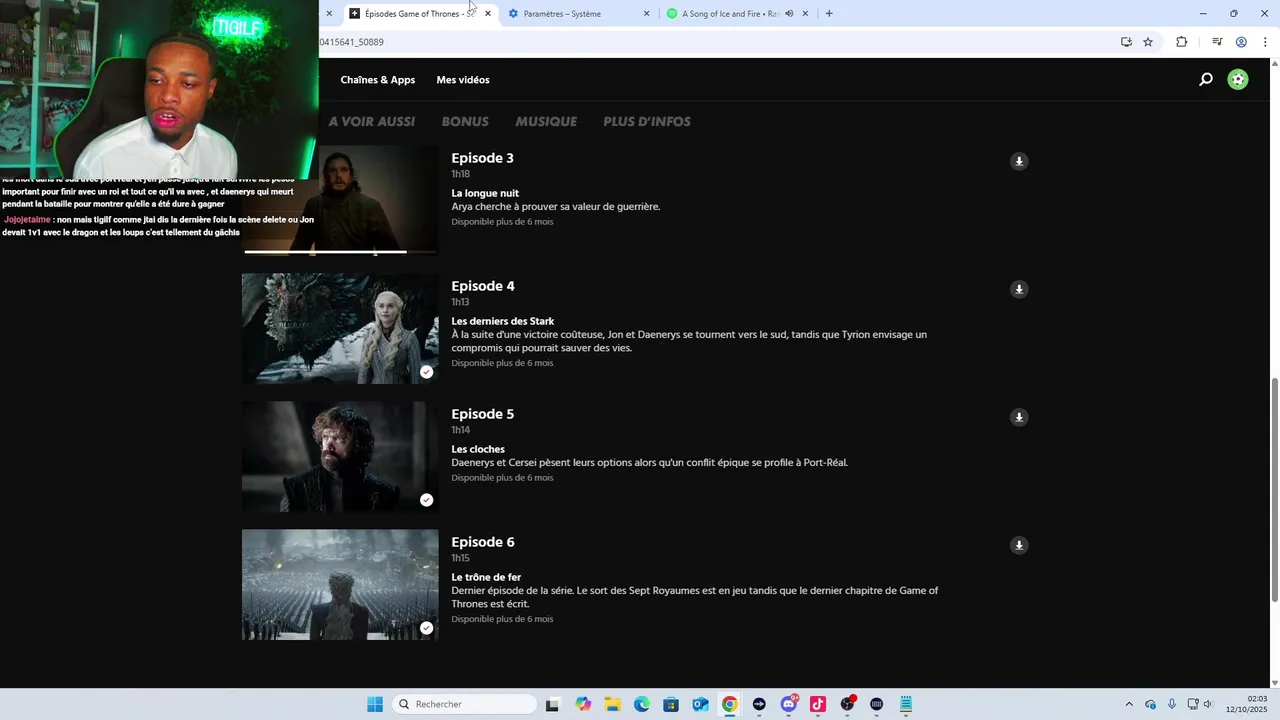Click the browser address bar URL

point(351,42)
